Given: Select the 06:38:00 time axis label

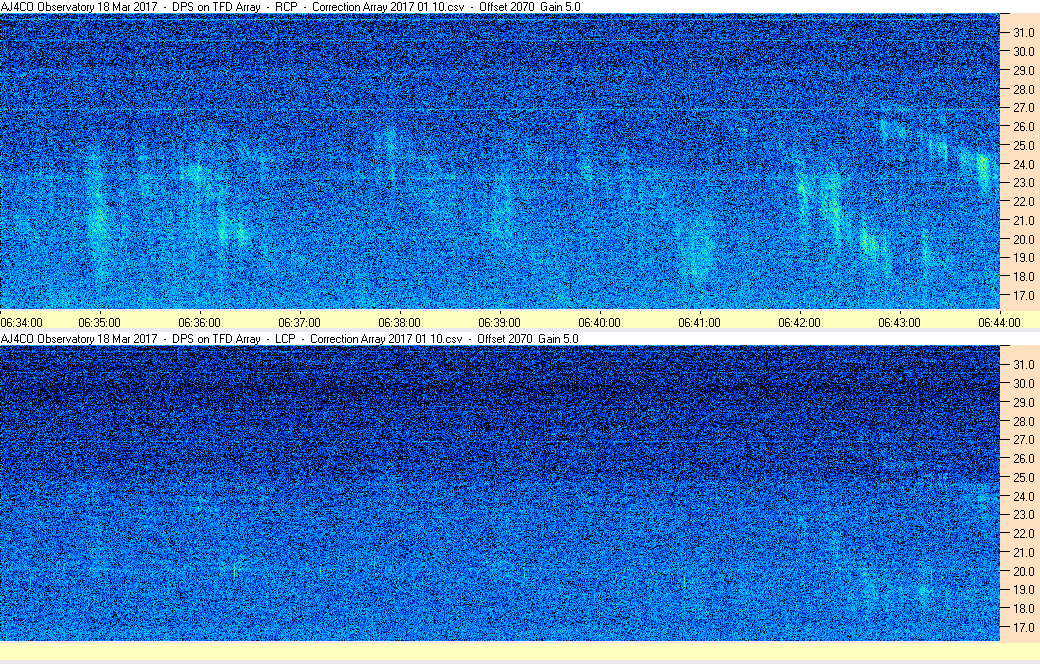Looking at the screenshot, I should (x=399, y=322).
